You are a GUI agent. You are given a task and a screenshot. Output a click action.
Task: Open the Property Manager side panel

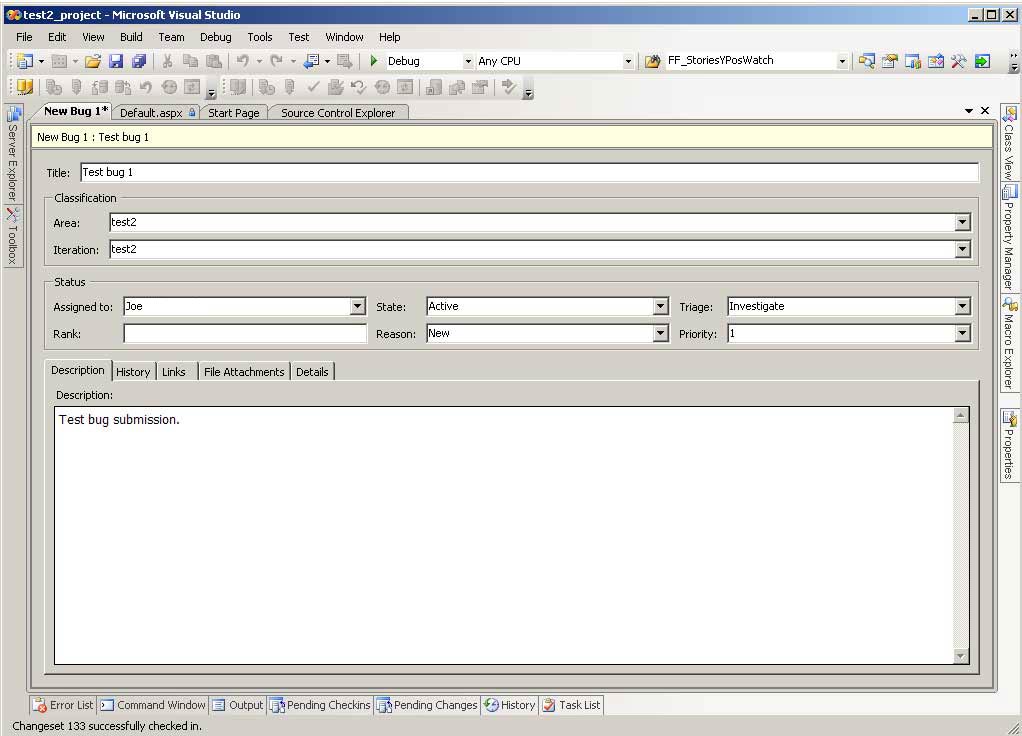click(1009, 238)
